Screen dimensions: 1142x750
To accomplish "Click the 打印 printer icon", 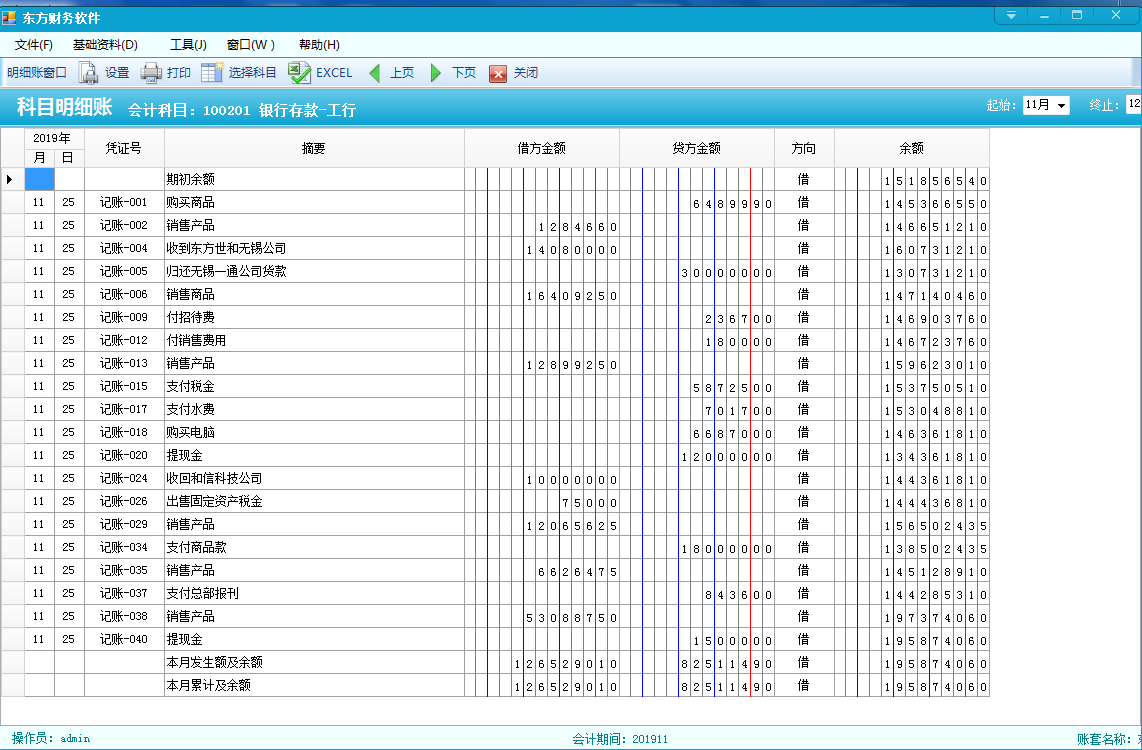I will [x=151, y=73].
